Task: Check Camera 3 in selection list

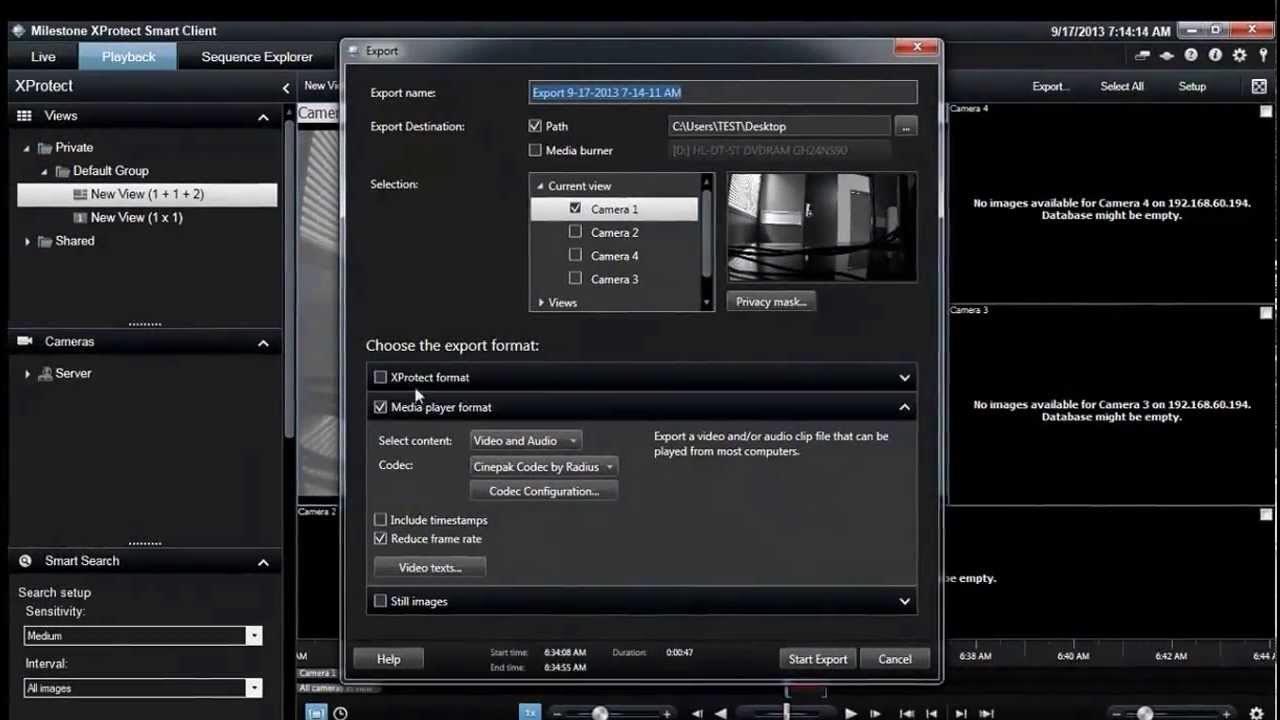Action: point(575,278)
